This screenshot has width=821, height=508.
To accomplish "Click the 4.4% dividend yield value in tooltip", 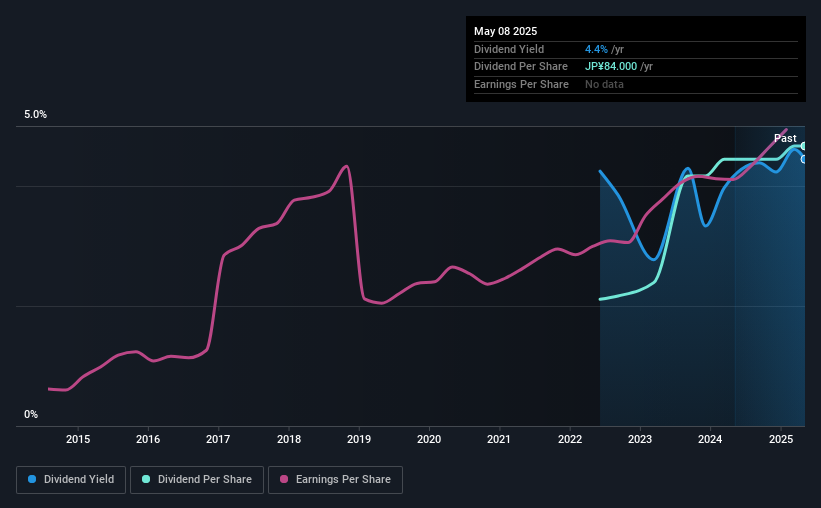I will pos(596,49).
